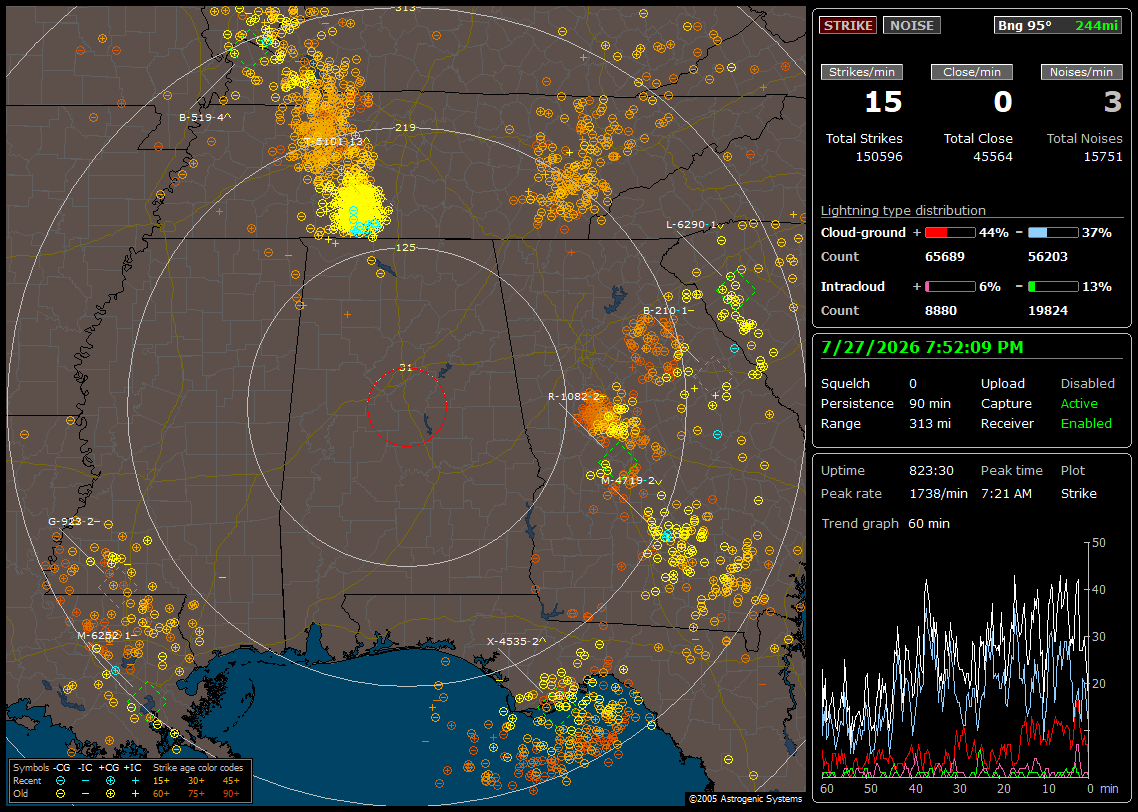Image resolution: width=1138 pixels, height=812 pixels.
Task: Click the 30+ strike age color code
Action: [196, 781]
